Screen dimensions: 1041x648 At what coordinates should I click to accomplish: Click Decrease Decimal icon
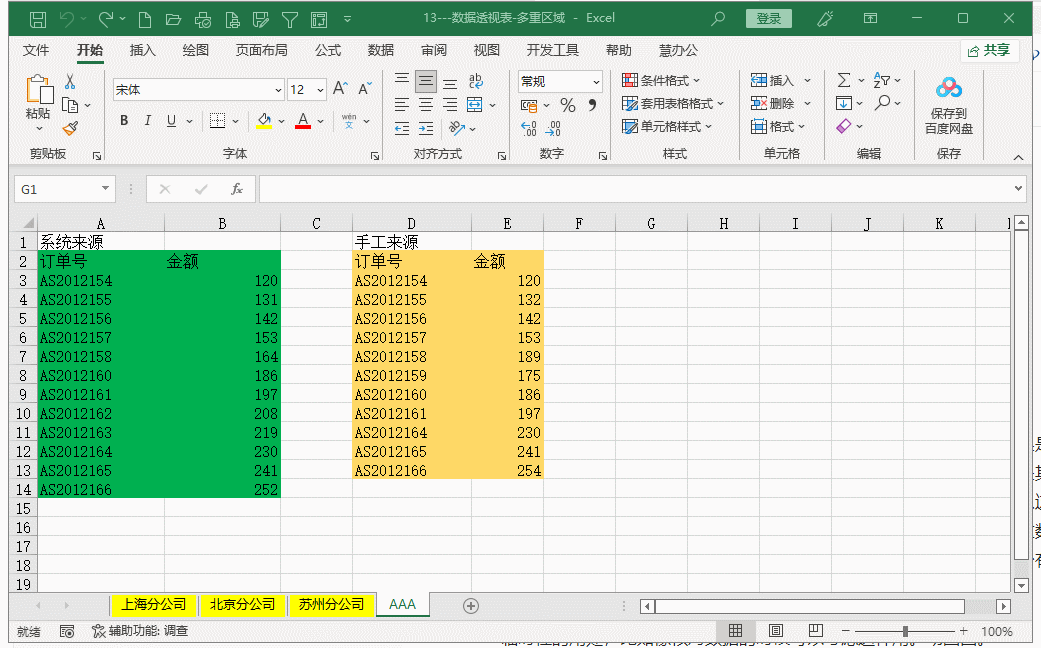553,128
